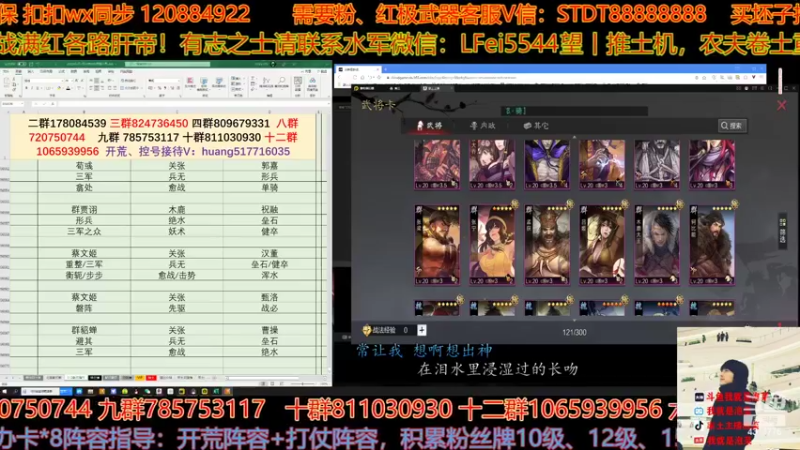Add a new sheet with plus button
Viewport: 800px width, 450px height.
click(x=215, y=378)
